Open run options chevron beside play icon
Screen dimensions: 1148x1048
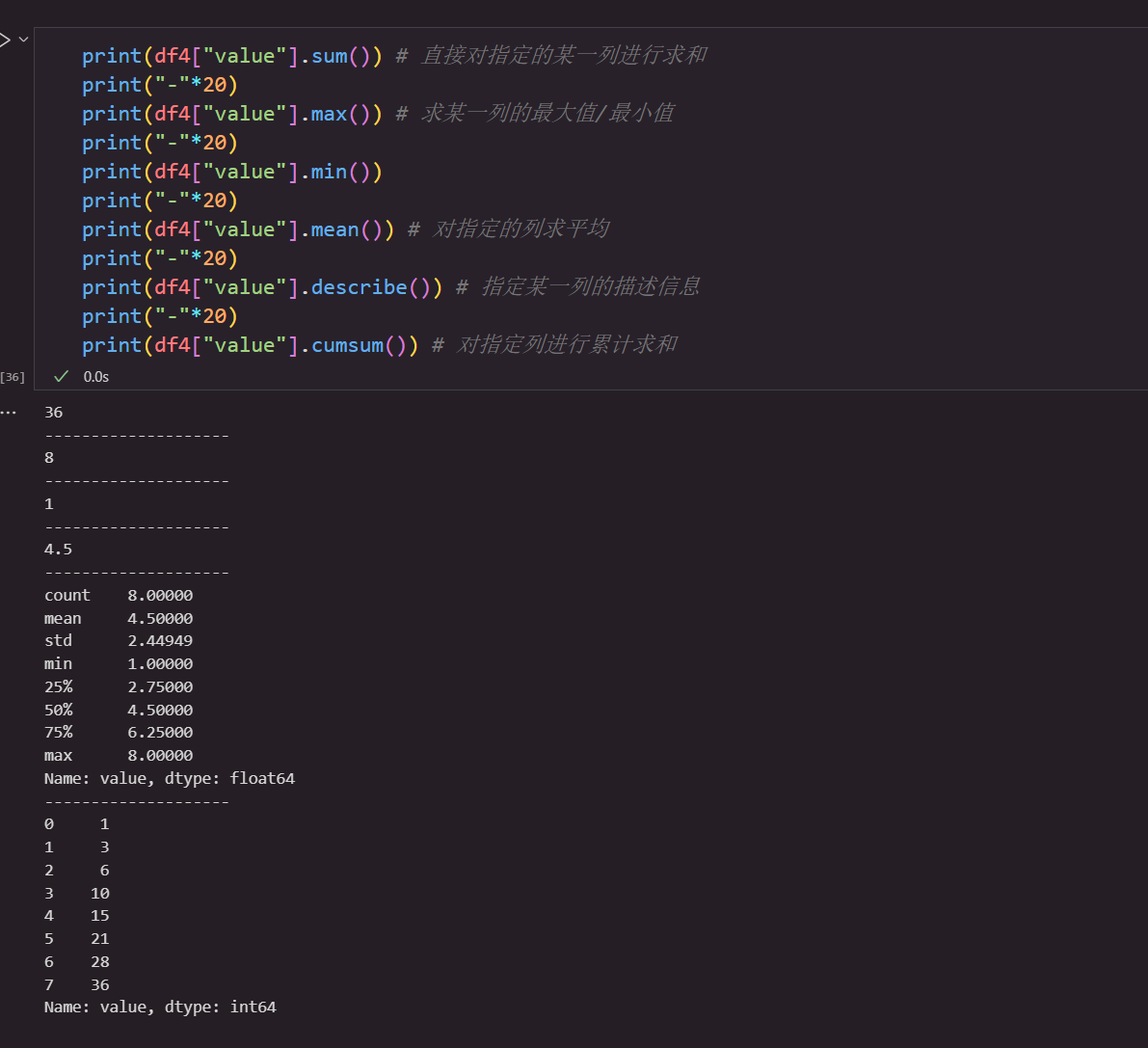[23, 40]
